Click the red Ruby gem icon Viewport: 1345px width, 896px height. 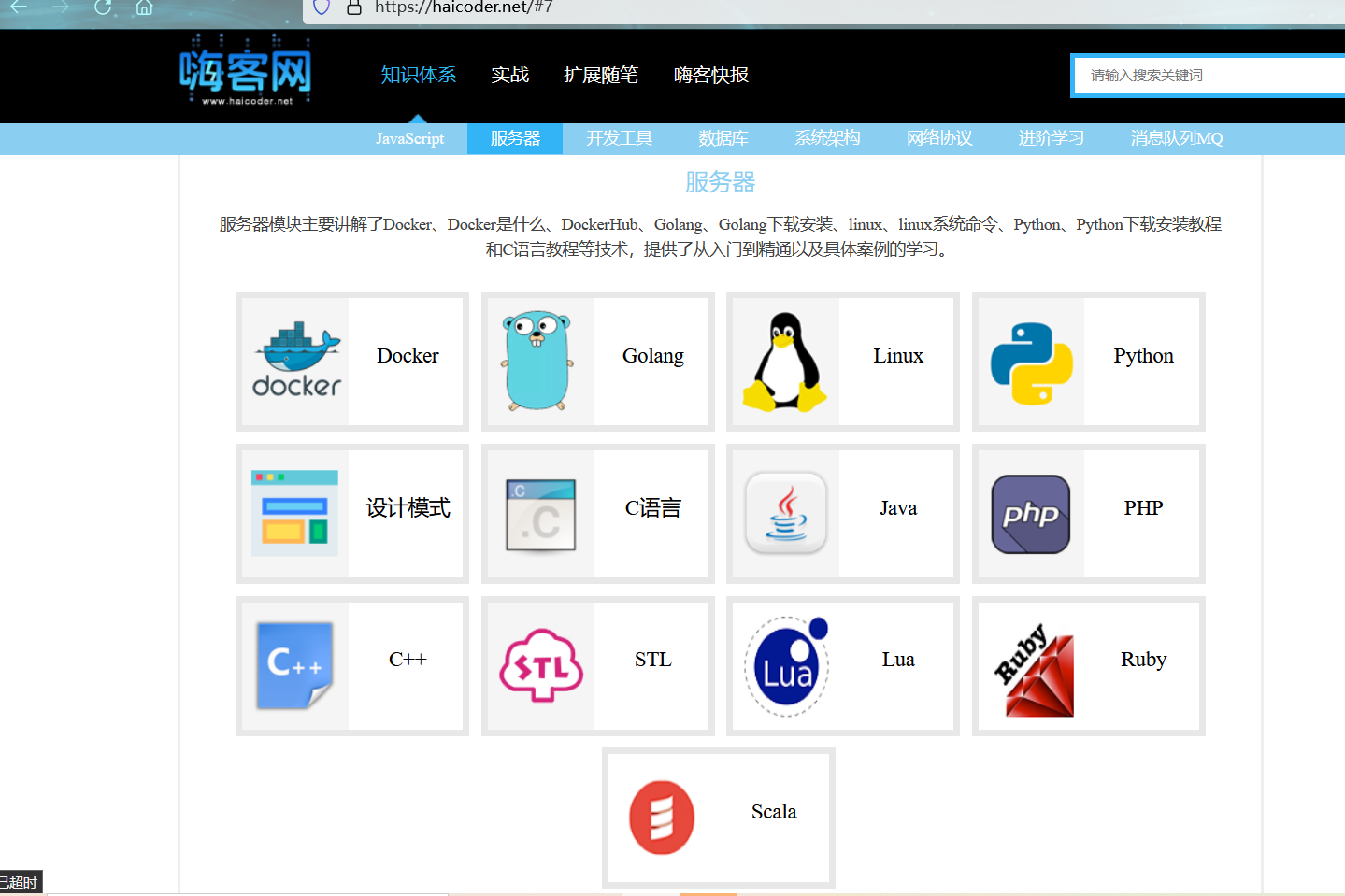point(1033,670)
